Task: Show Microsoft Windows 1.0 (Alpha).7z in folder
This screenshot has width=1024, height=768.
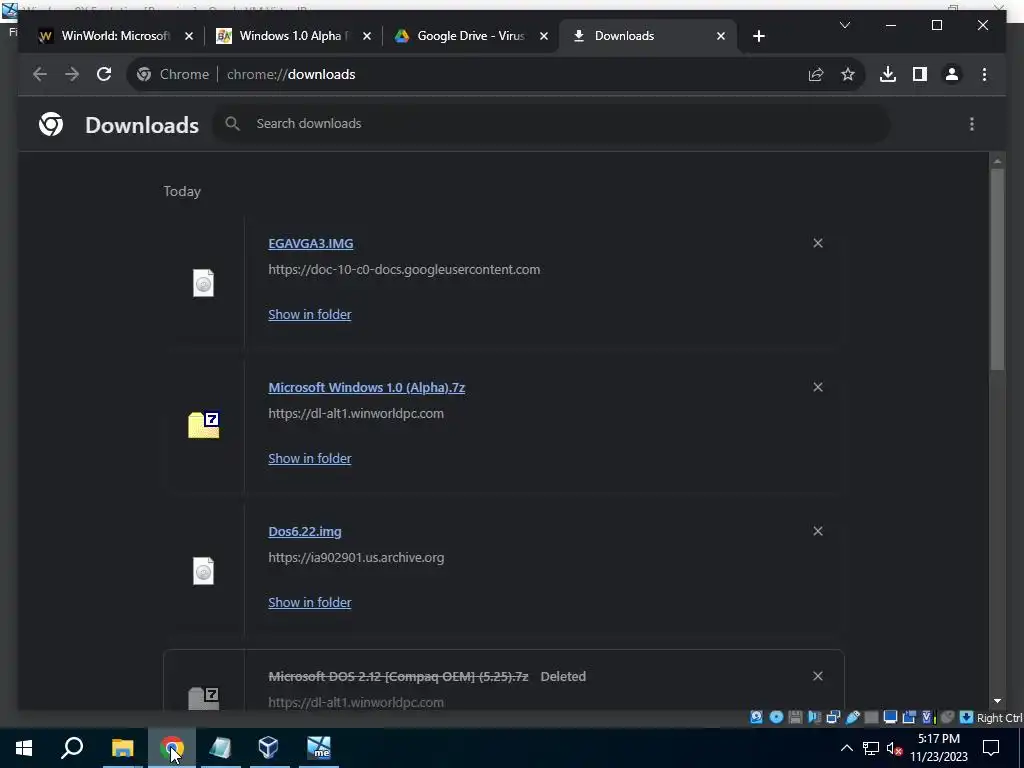Action: tap(310, 458)
